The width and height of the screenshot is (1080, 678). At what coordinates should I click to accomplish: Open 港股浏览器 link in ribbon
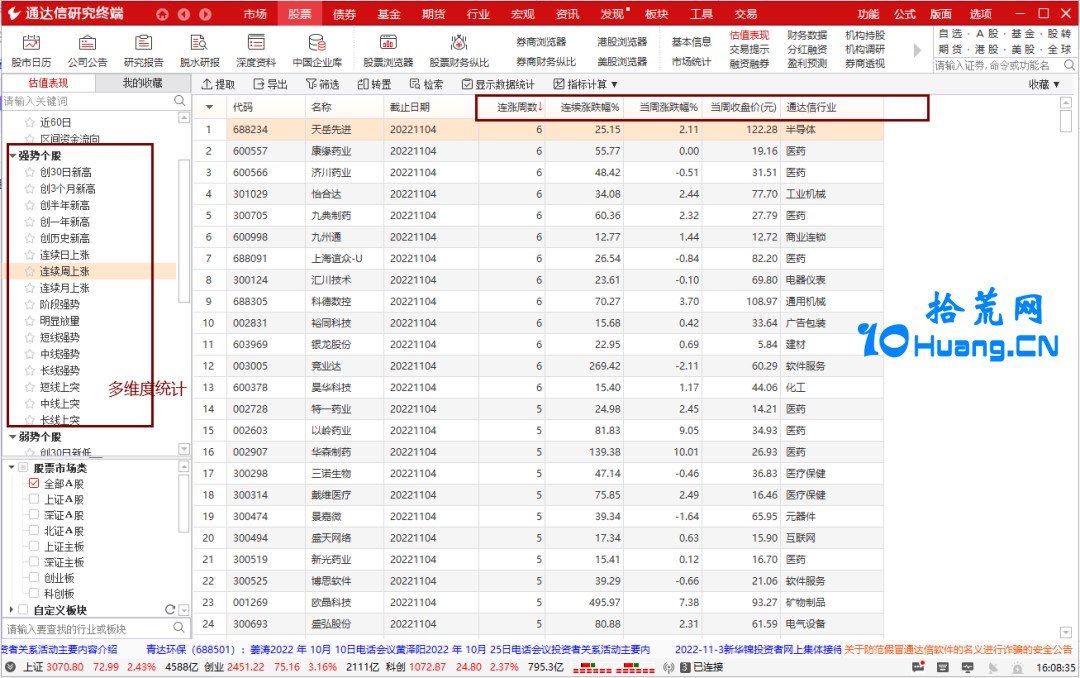tap(622, 42)
